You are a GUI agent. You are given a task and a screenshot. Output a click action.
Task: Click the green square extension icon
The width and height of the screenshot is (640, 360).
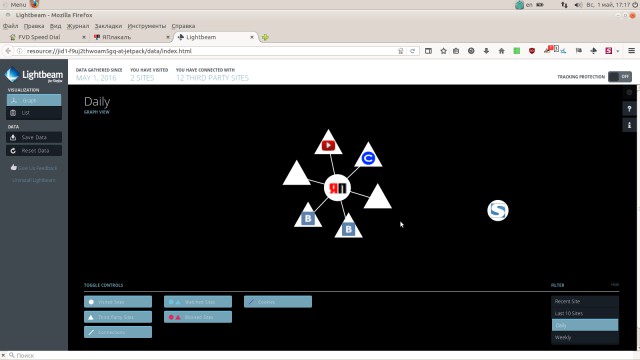(x=517, y=51)
